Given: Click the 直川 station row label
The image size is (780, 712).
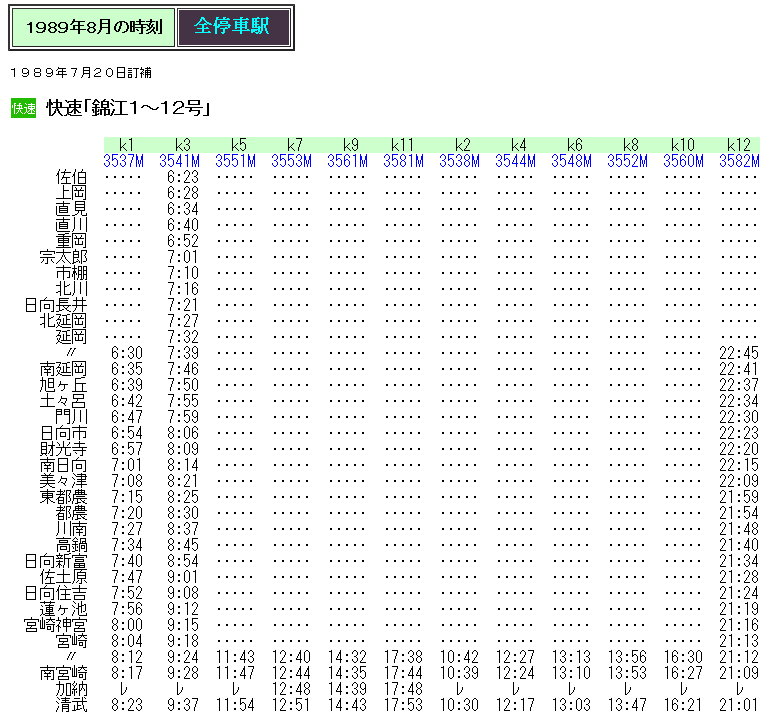Looking at the screenshot, I should pyautogui.click(x=71, y=225).
